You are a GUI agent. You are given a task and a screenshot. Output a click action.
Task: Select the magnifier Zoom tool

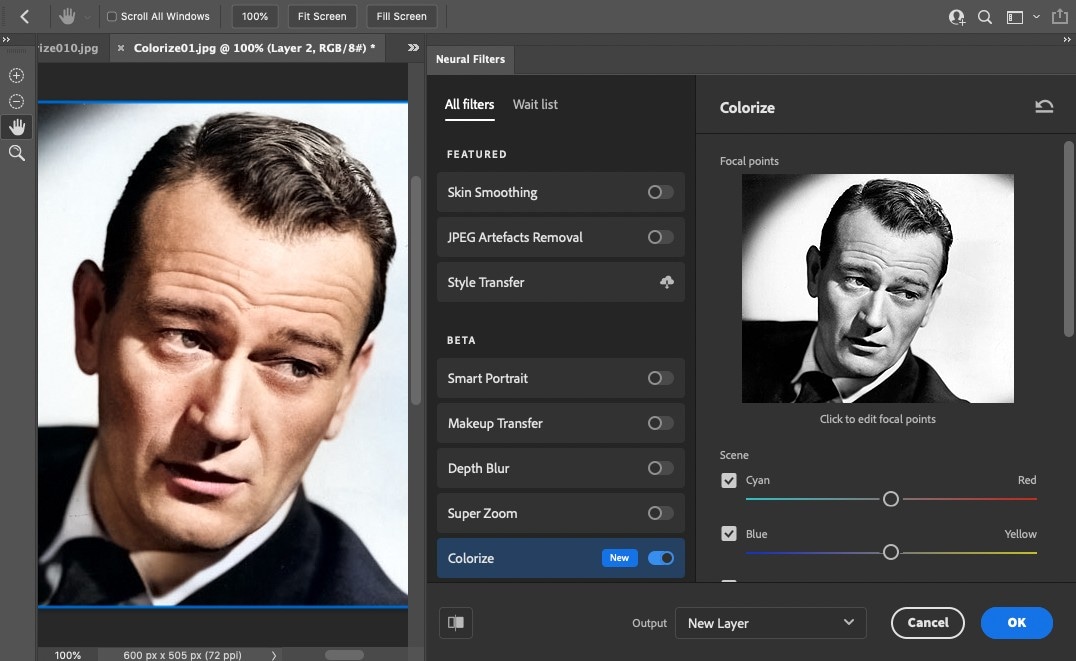(x=16, y=153)
